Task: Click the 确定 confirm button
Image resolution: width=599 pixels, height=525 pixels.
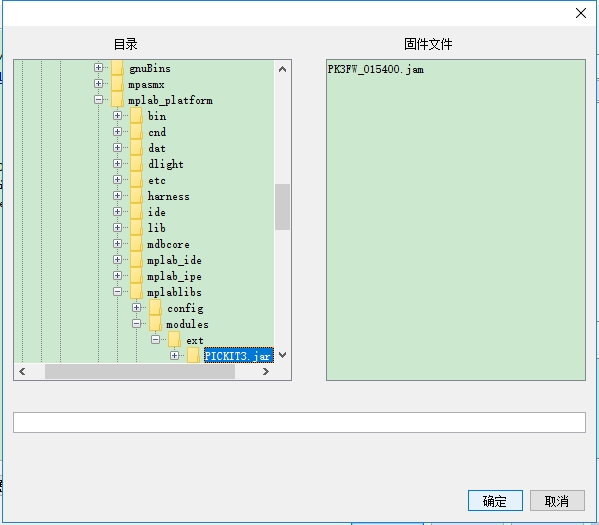Action: tap(495, 501)
